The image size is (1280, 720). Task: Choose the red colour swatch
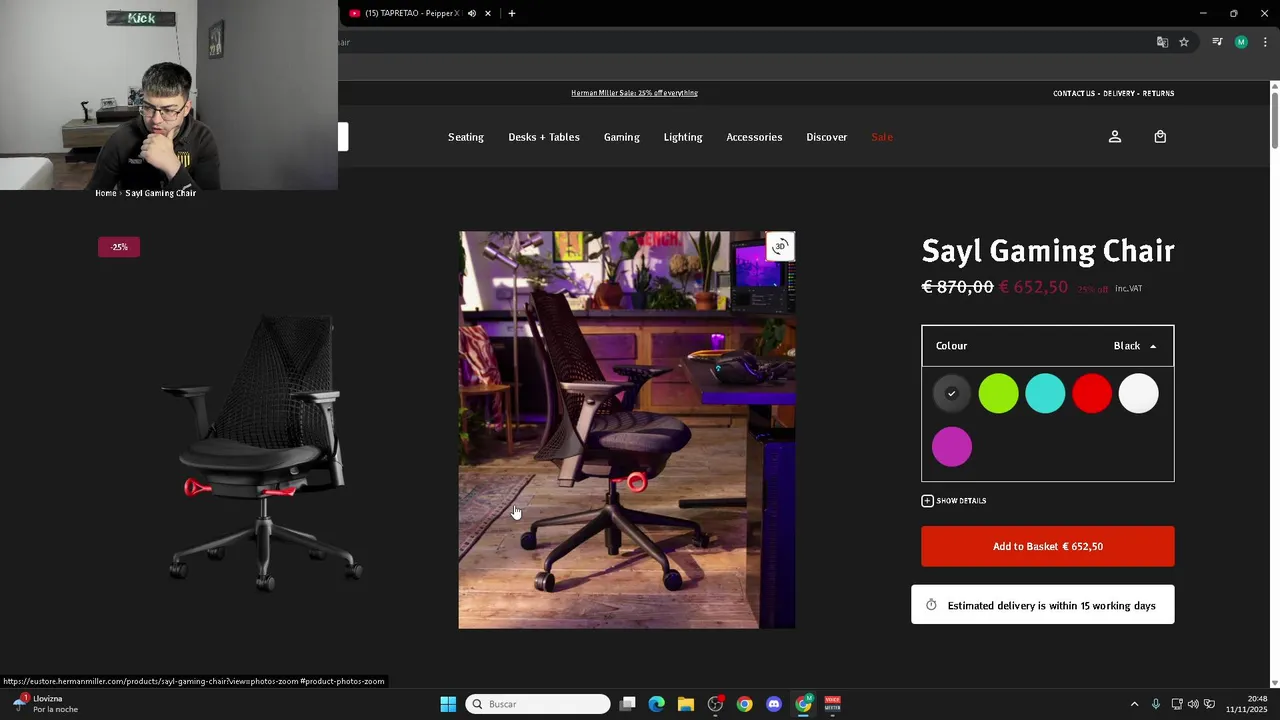click(x=1092, y=394)
